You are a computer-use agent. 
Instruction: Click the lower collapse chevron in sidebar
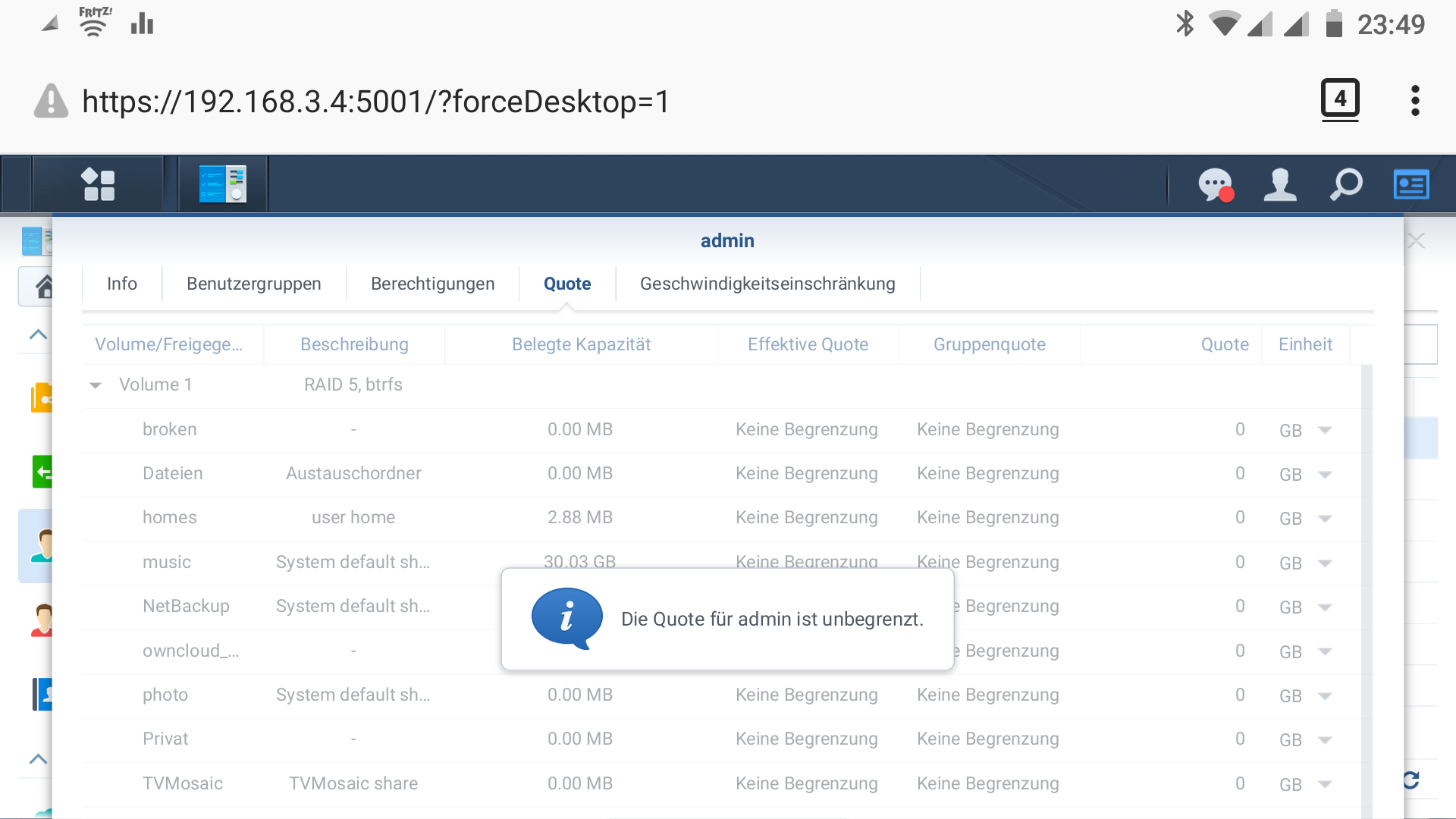click(x=38, y=759)
